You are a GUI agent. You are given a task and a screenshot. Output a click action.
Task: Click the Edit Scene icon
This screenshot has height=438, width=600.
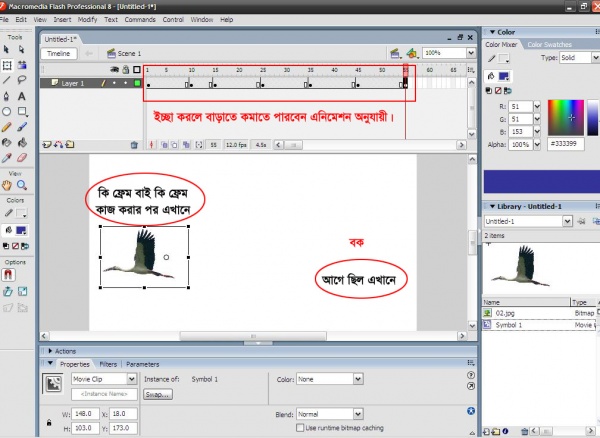(x=395, y=54)
